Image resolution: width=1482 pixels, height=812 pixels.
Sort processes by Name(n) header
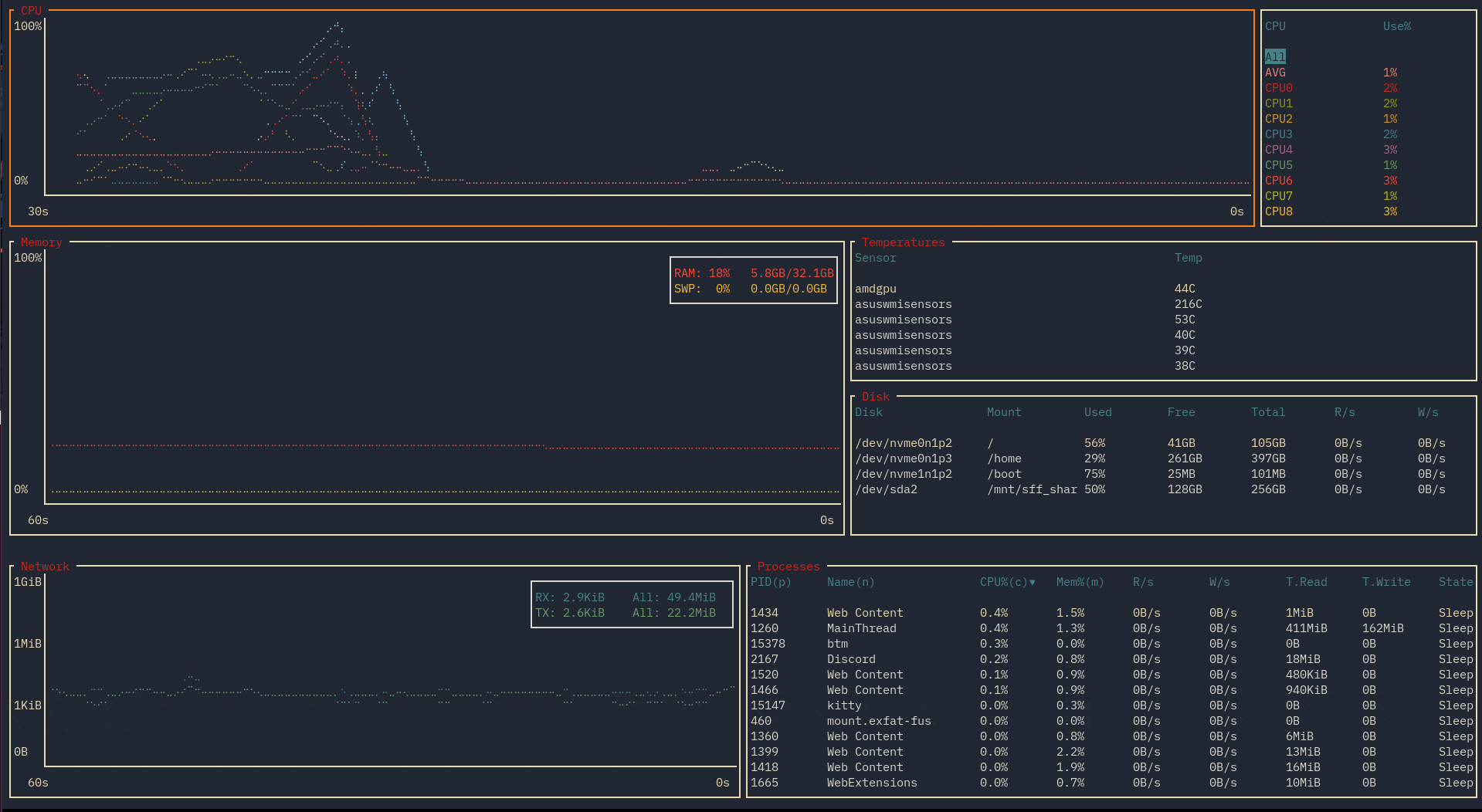(851, 582)
